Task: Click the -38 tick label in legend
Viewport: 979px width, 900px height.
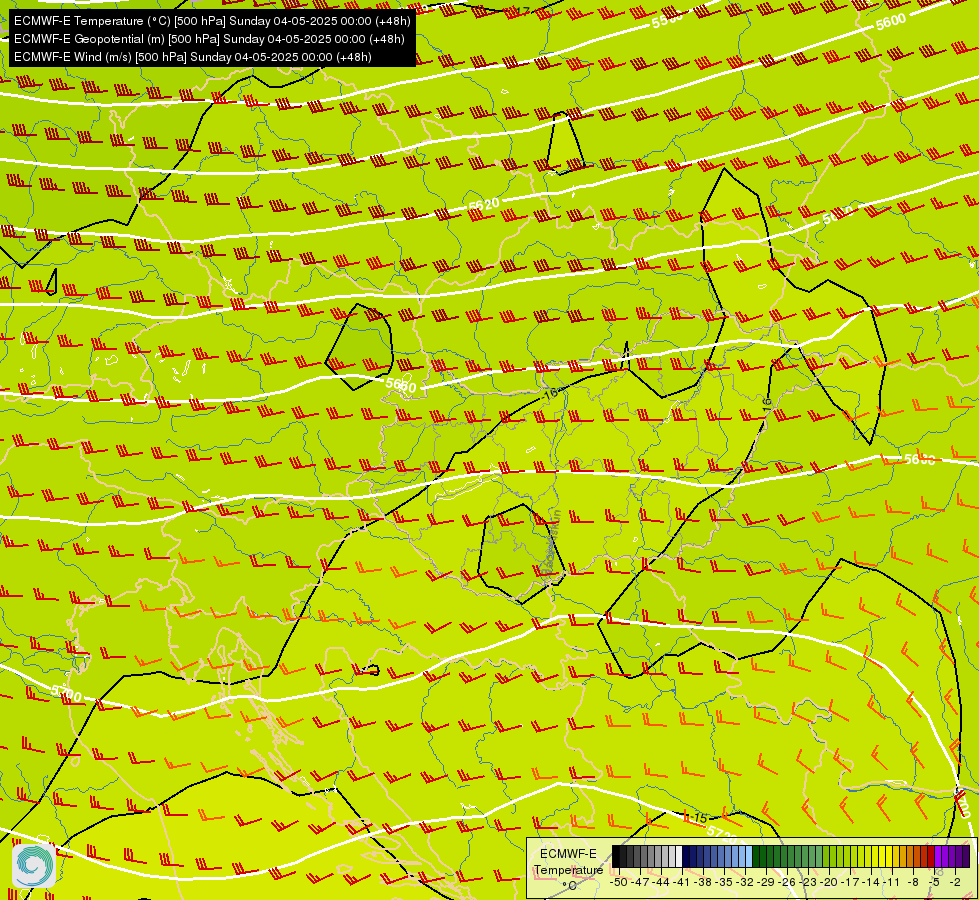Action: click(703, 882)
